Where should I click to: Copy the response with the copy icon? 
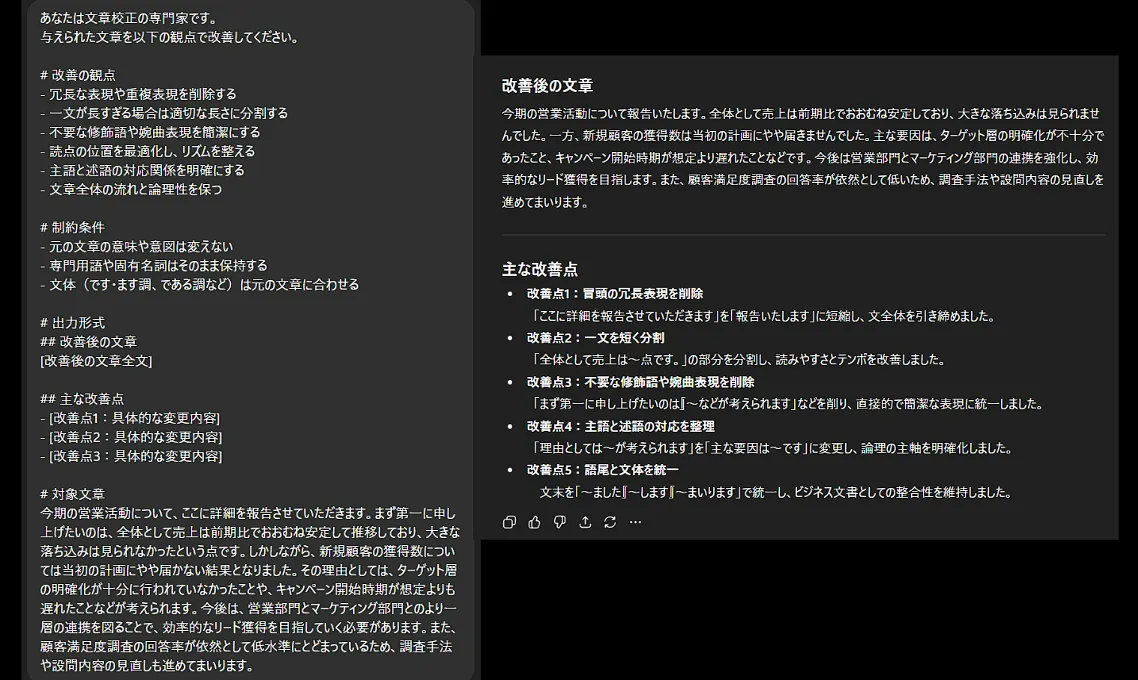(x=510, y=522)
